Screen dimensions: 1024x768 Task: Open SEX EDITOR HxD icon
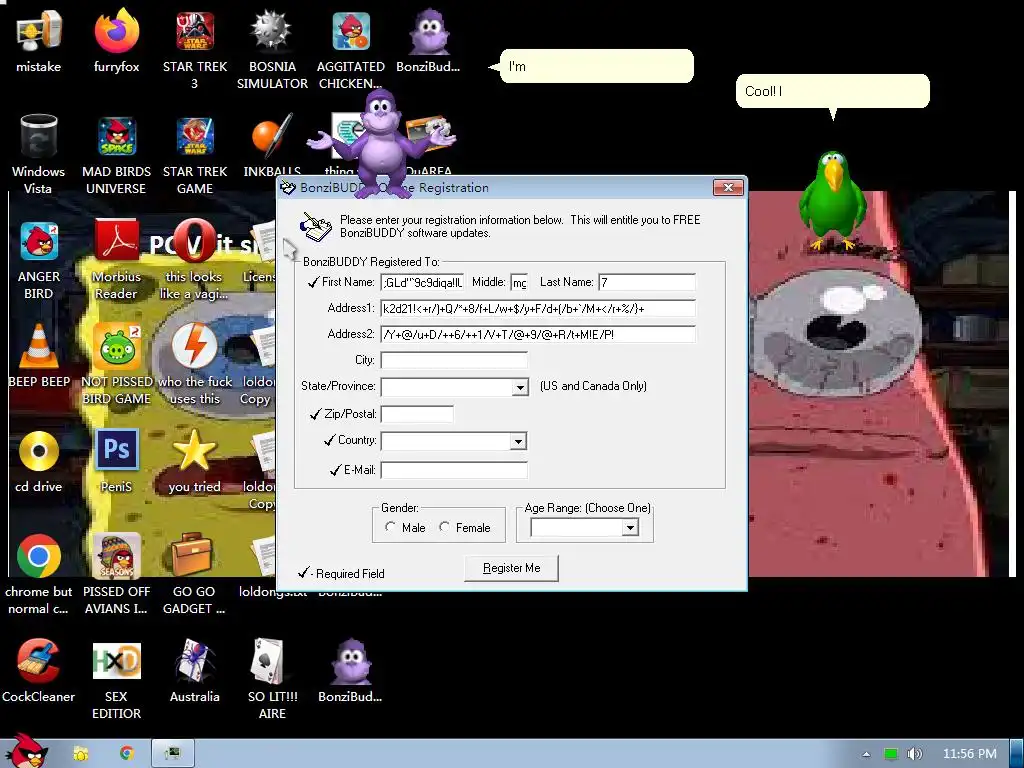coord(116,662)
